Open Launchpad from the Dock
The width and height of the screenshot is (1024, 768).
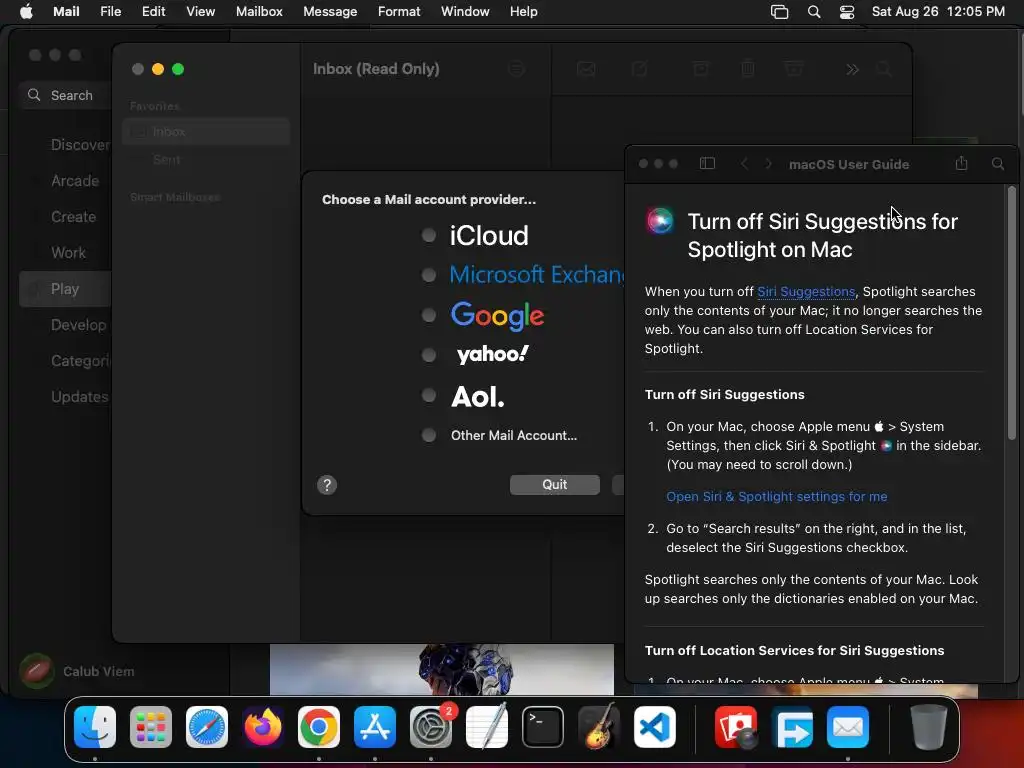[x=151, y=727]
